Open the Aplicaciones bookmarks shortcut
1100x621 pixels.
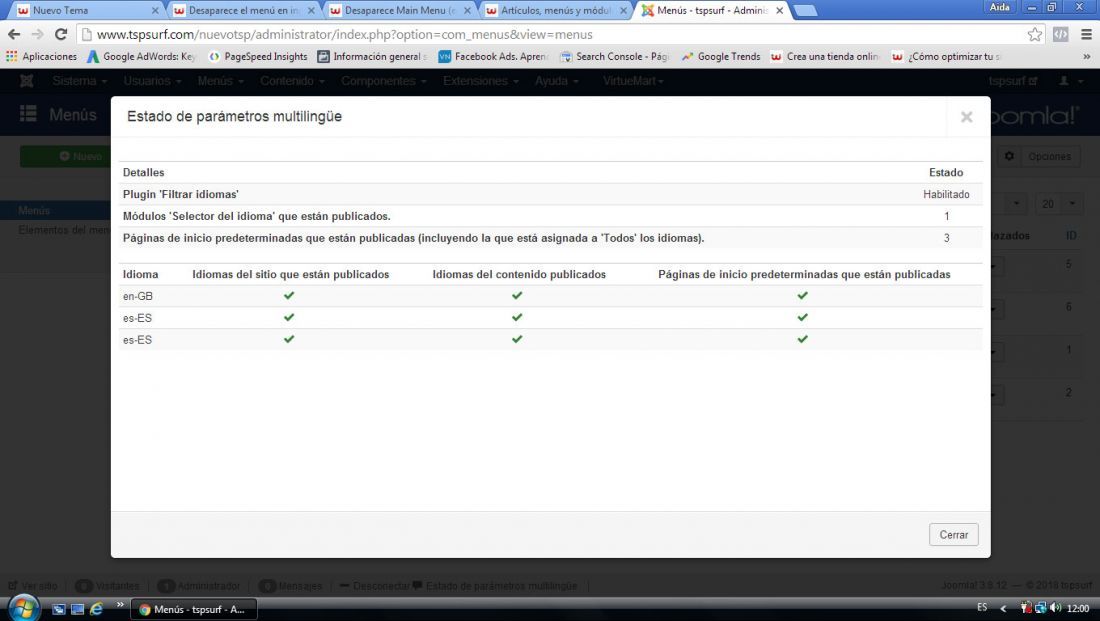pyautogui.click(x=41, y=56)
